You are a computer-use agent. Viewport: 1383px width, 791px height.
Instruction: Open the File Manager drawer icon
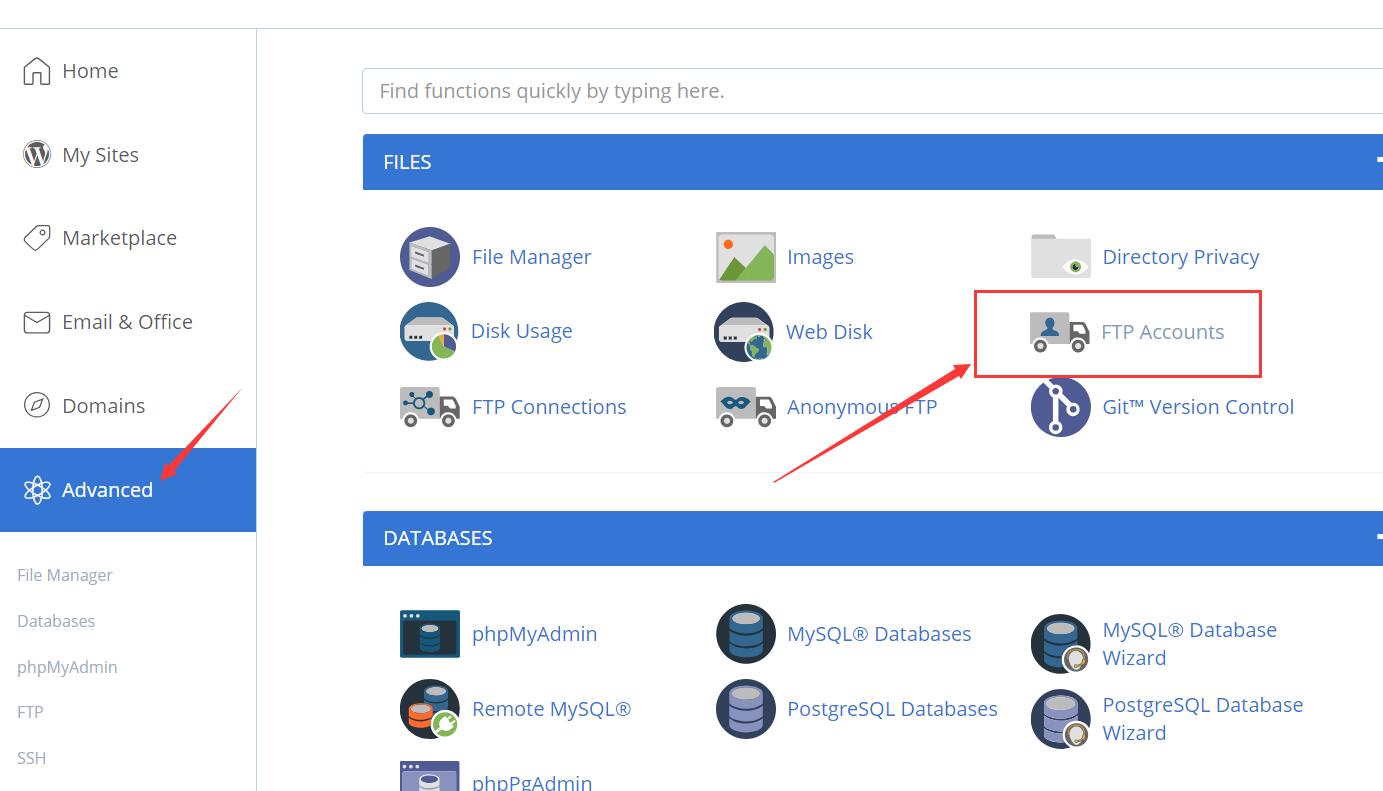[x=429, y=257]
